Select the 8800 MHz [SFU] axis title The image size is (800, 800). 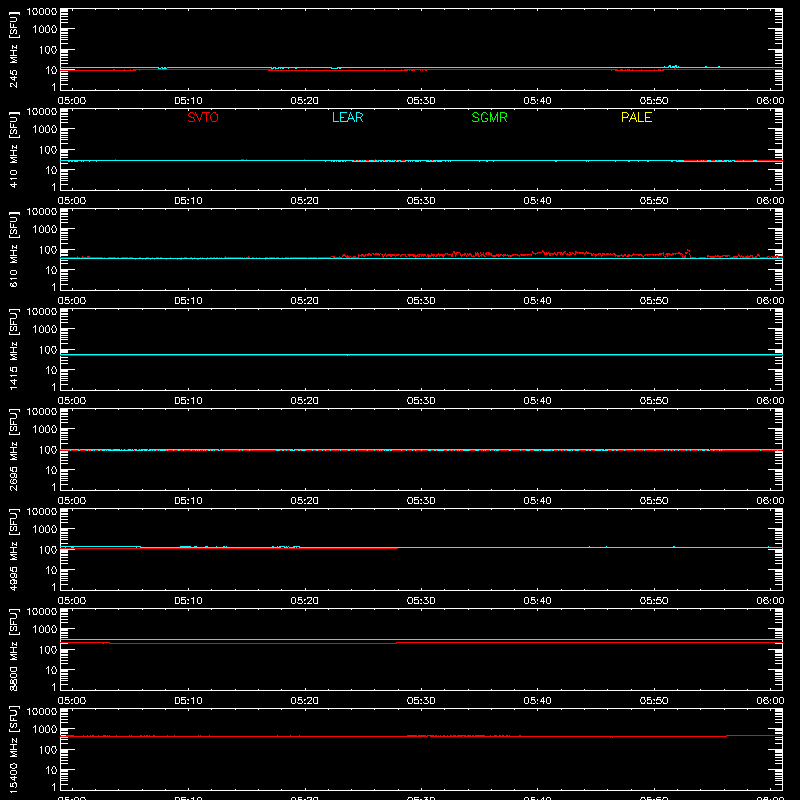pos(14,649)
